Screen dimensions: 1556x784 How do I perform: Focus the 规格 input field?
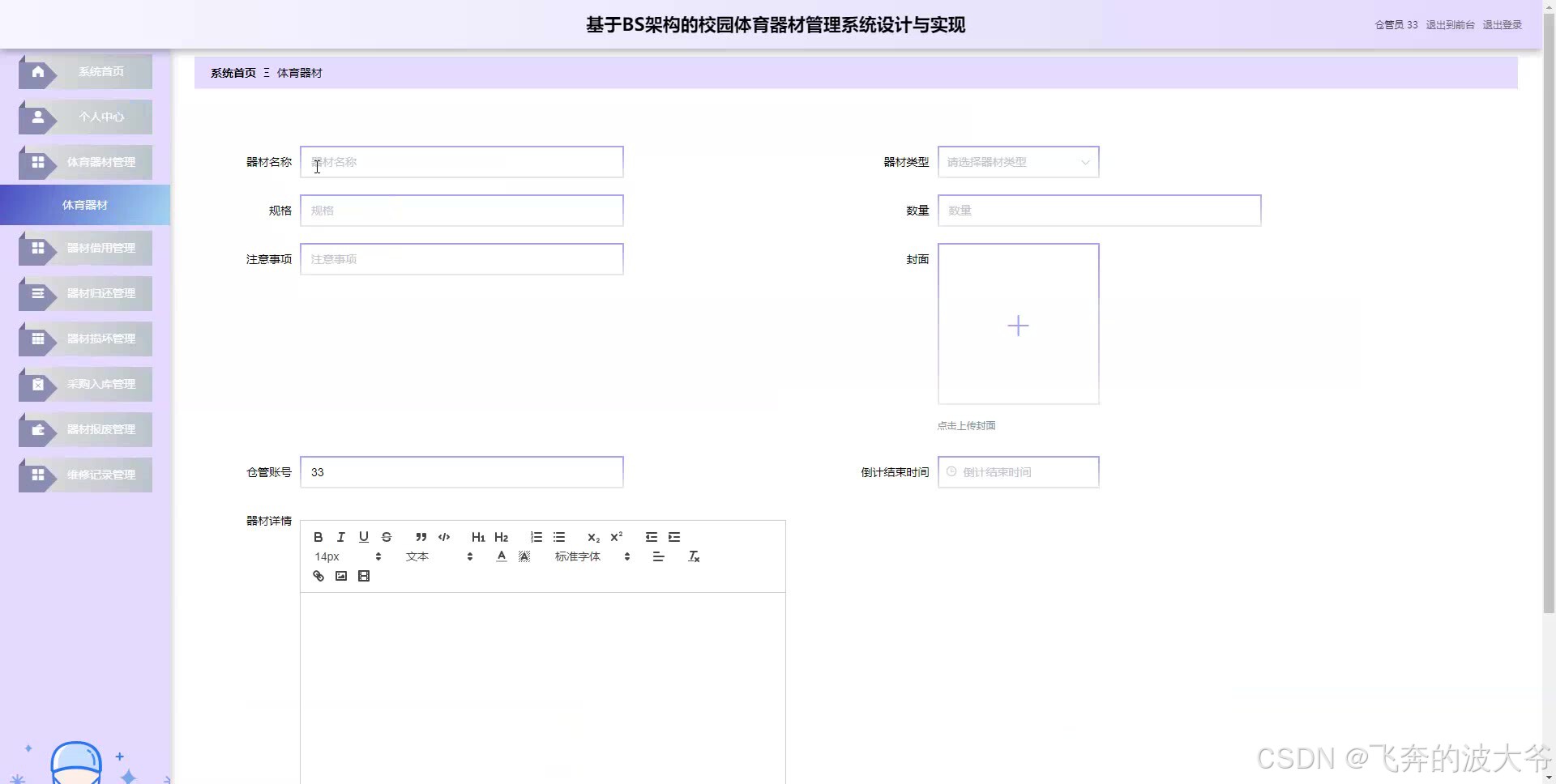click(461, 211)
